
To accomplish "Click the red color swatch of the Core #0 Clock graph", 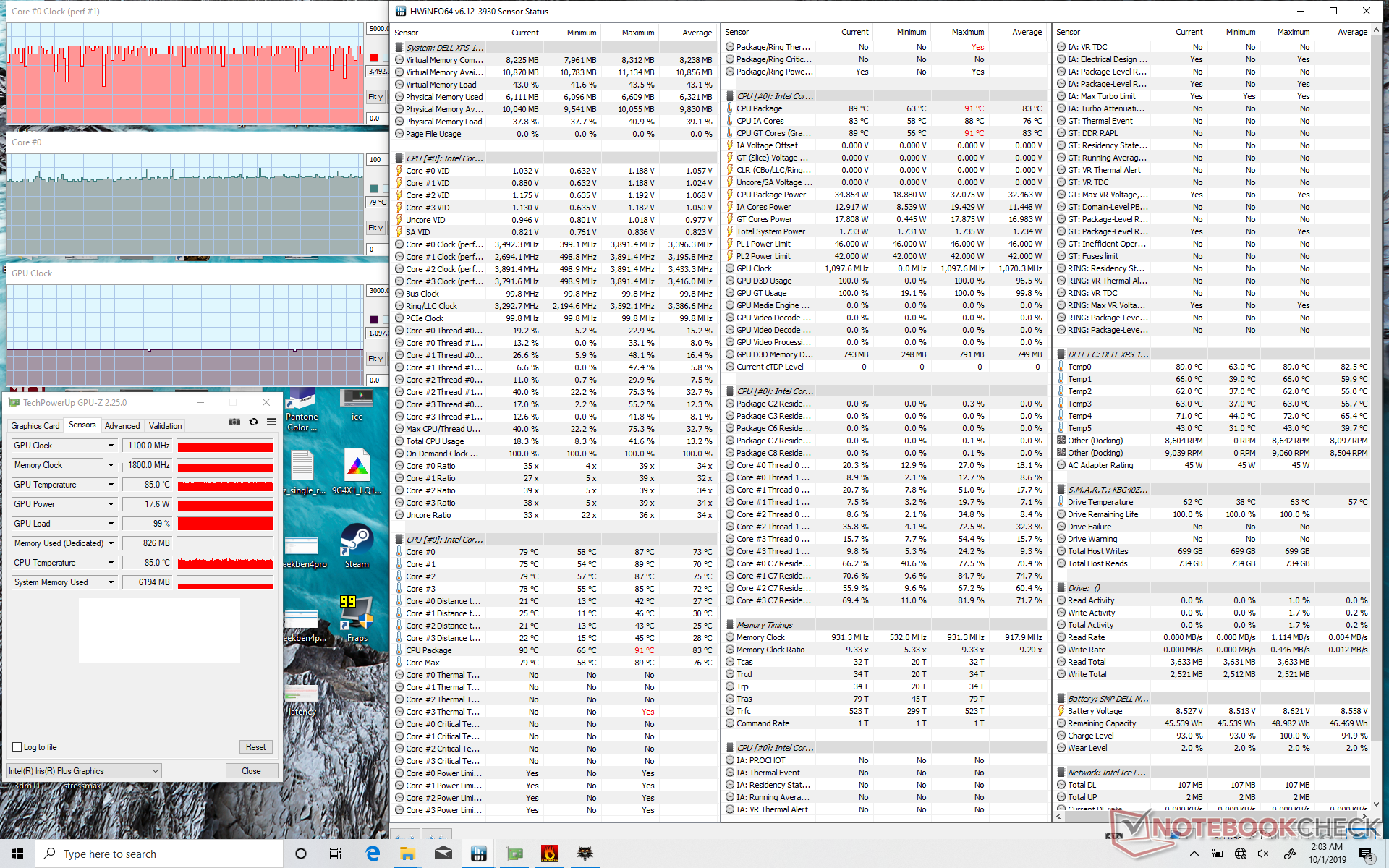I will pyautogui.click(x=374, y=58).
